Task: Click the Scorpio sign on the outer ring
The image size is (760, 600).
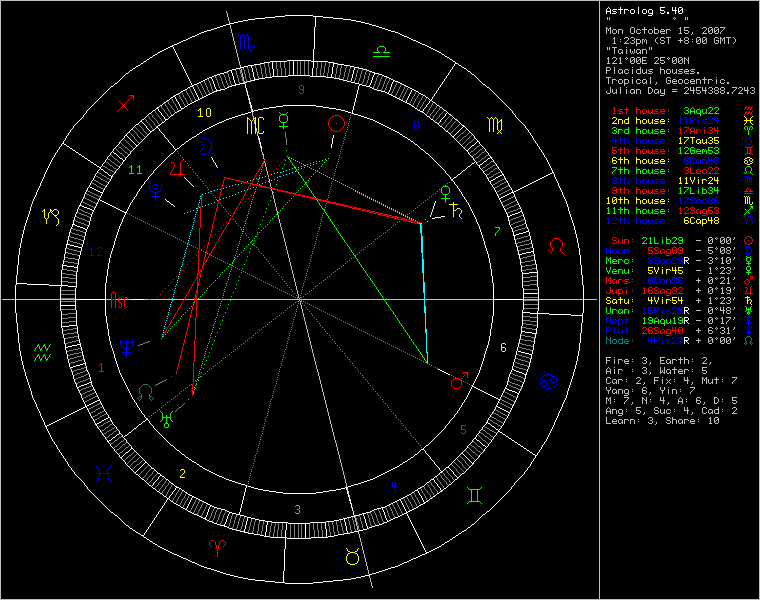Action: tap(245, 43)
